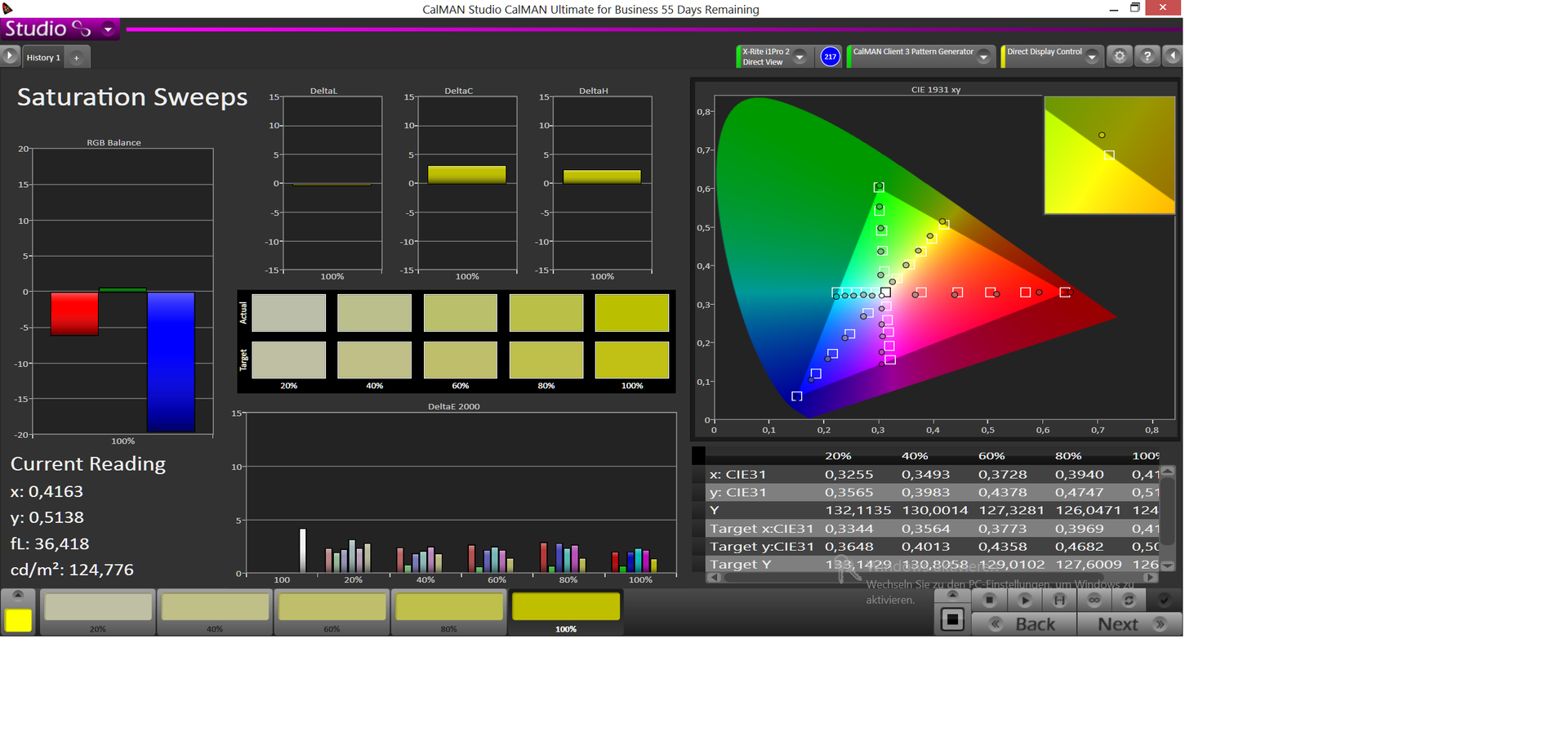The height and width of the screenshot is (751, 1568).
Task: Go to previous page with Back
Action: (x=1035, y=624)
